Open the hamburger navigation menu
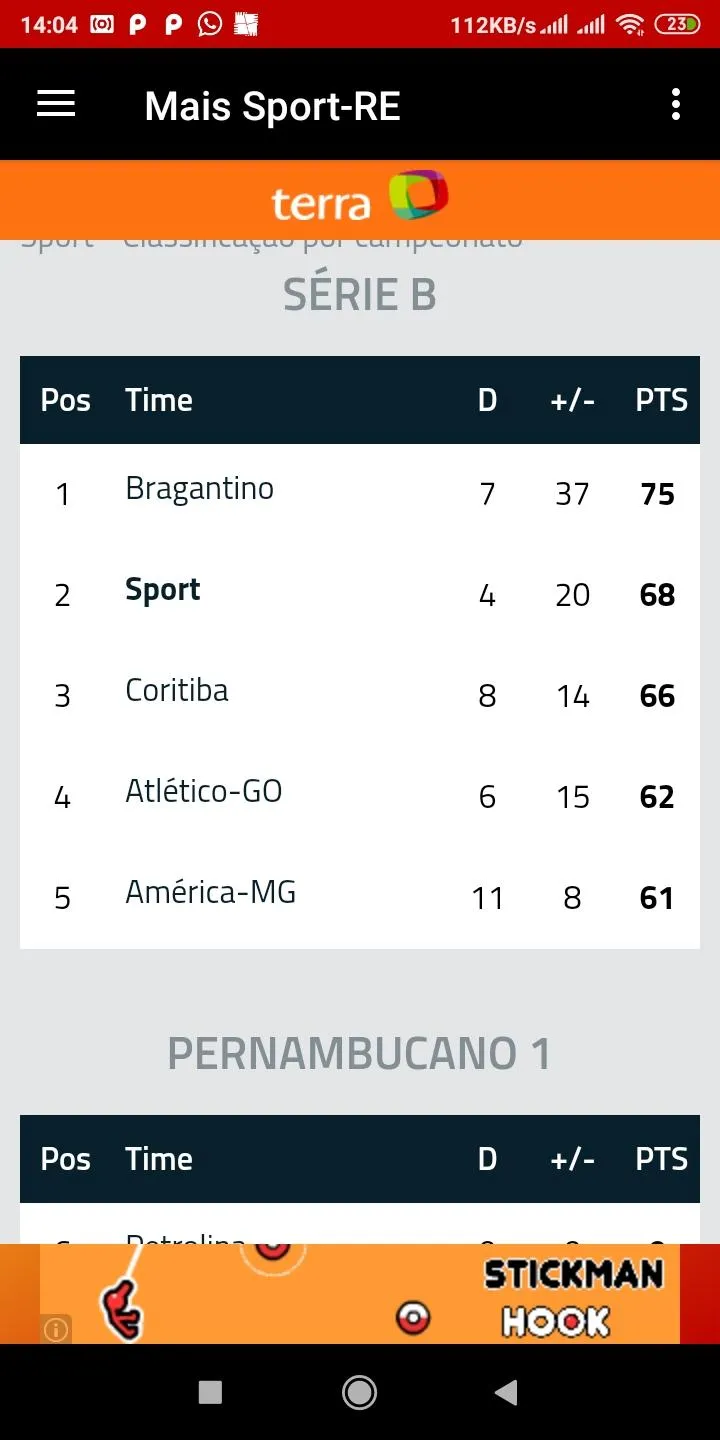 (x=56, y=104)
